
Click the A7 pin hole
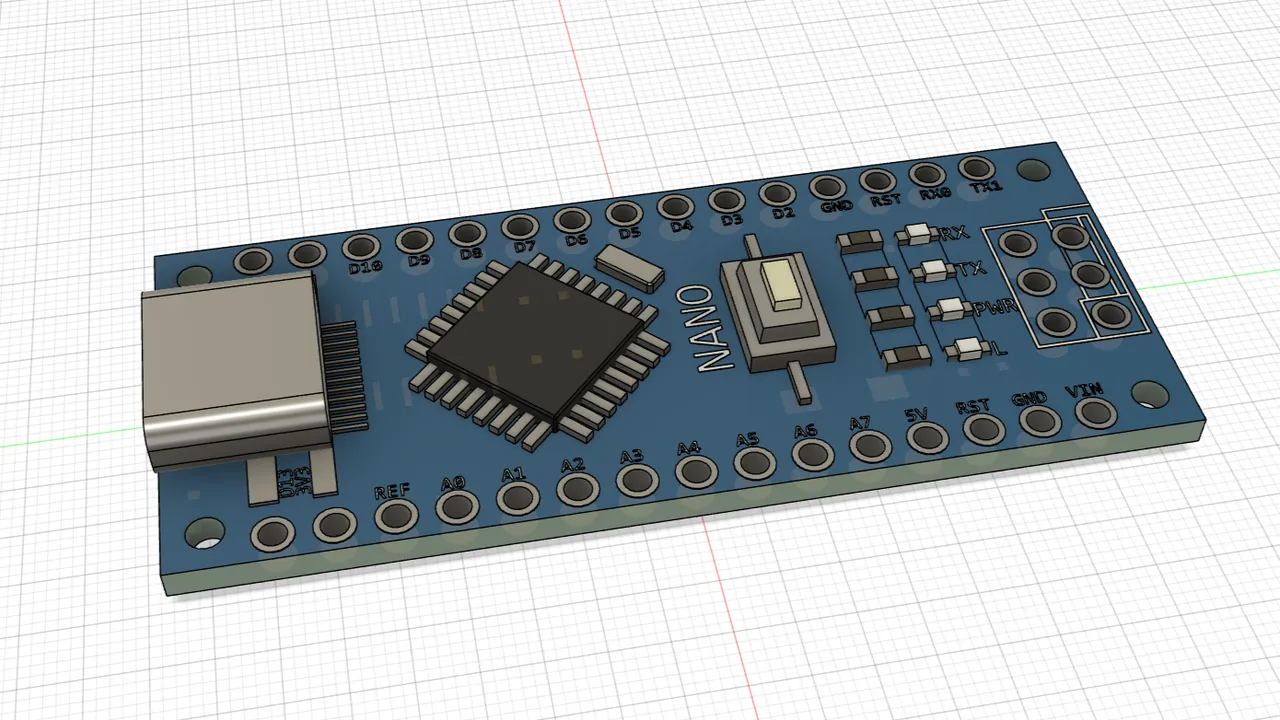coord(870,445)
